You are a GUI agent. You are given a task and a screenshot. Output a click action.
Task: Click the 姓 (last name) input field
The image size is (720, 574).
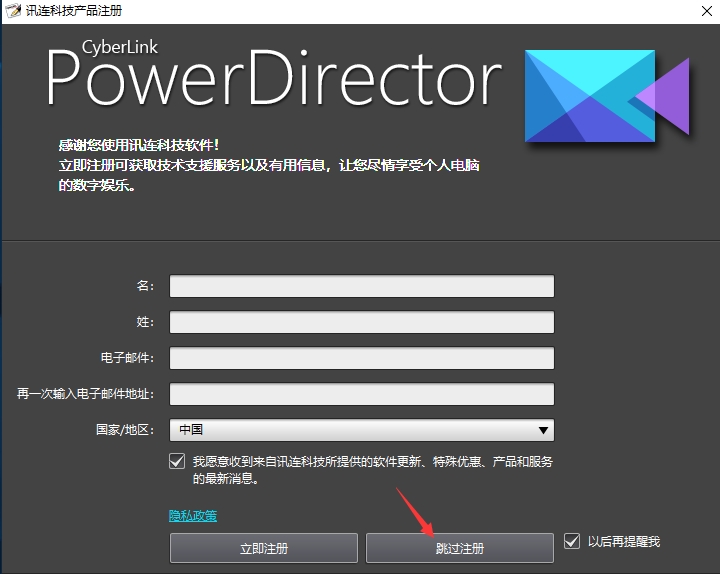pos(362,322)
